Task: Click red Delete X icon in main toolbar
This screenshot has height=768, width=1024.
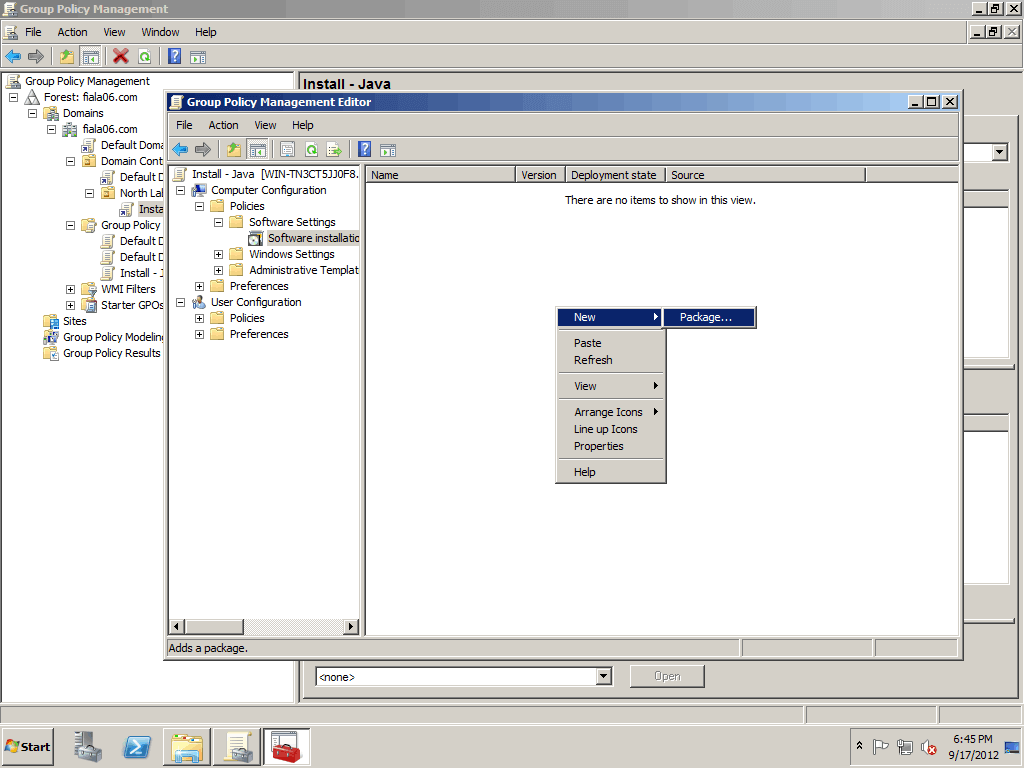Action: coord(120,57)
